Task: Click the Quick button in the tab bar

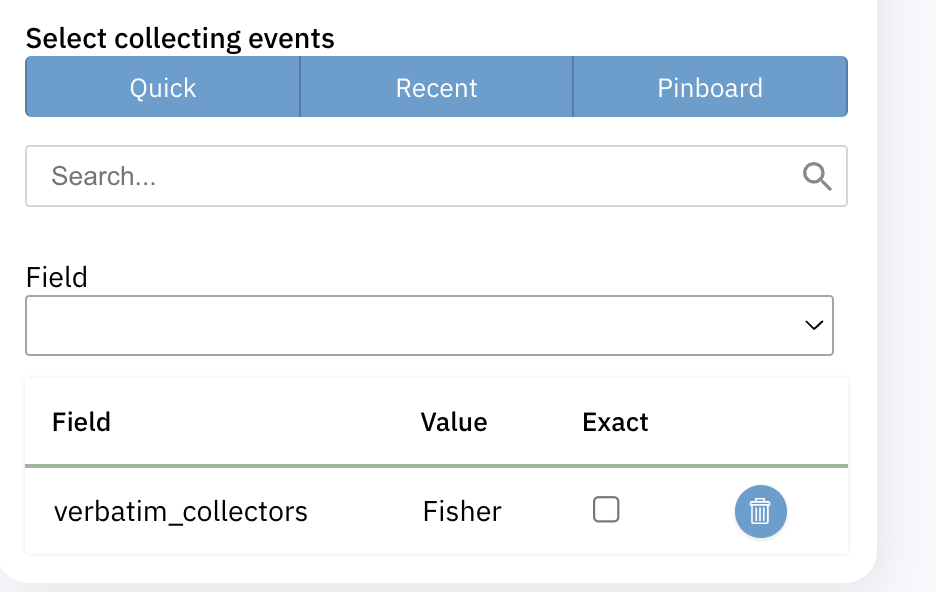Action: tap(161, 87)
